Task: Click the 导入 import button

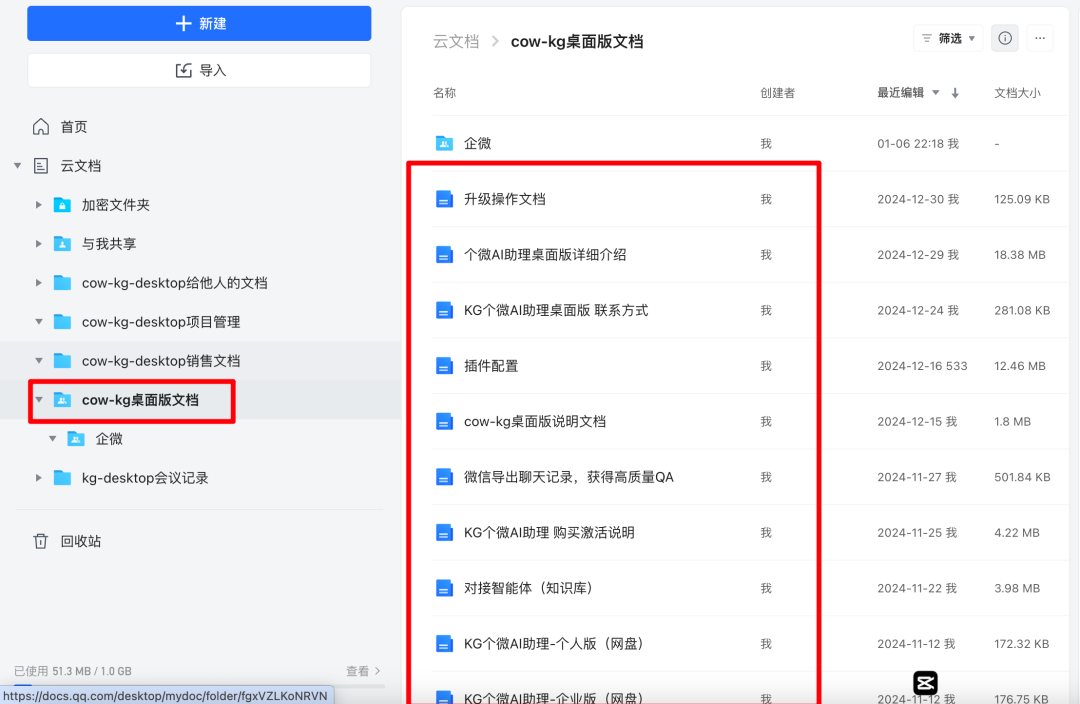Action: point(199,70)
